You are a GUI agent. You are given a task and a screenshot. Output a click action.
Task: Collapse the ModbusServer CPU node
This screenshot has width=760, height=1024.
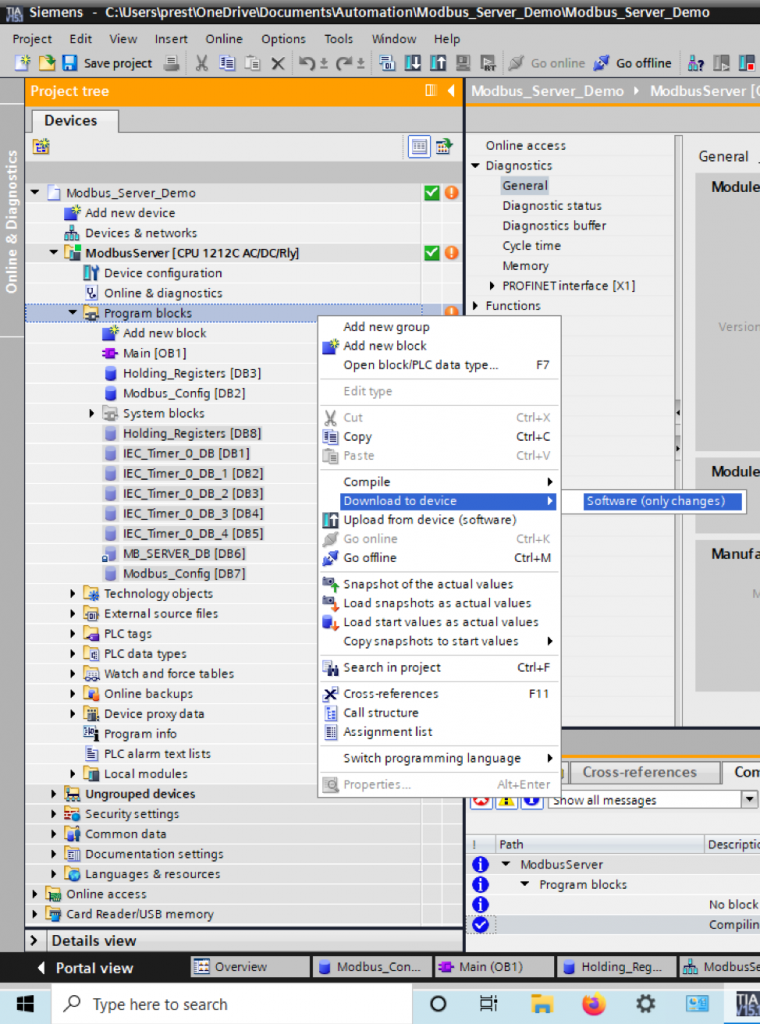[54, 253]
